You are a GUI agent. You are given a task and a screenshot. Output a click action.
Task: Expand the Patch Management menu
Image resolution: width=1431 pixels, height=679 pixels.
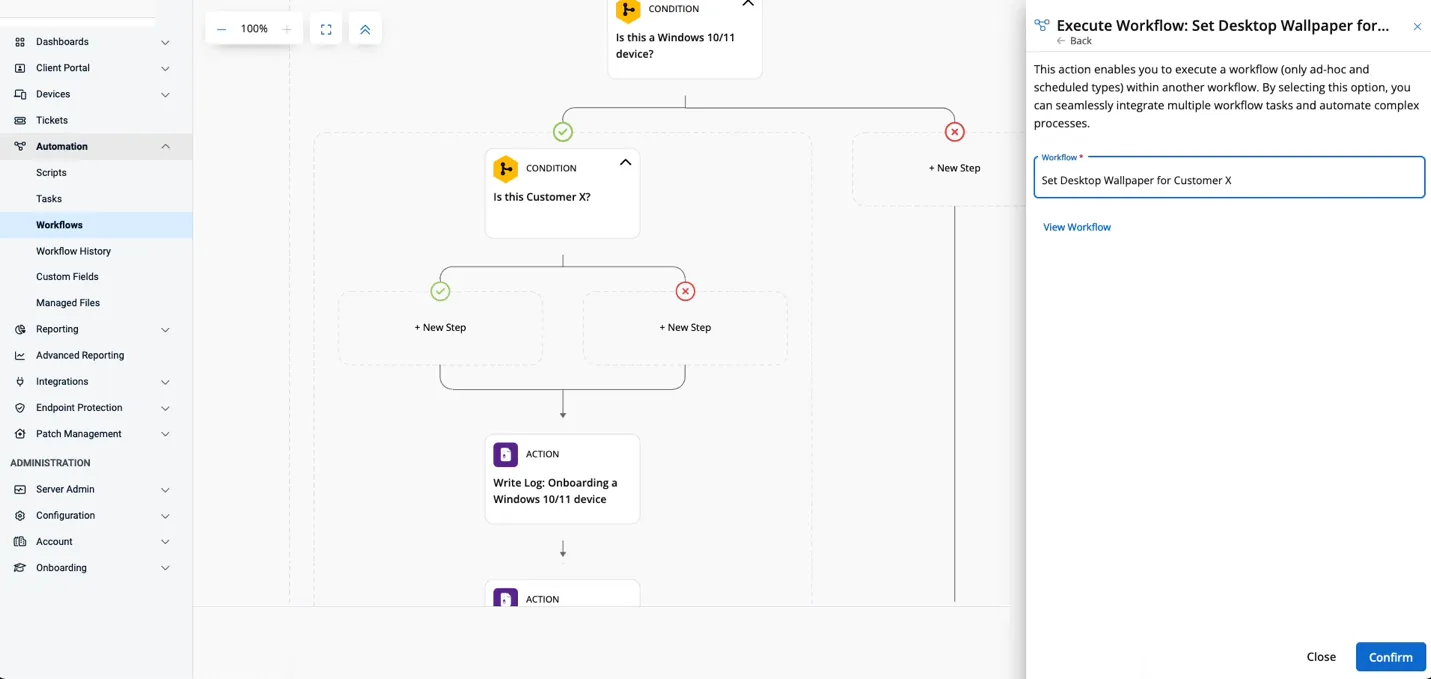(x=165, y=434)
